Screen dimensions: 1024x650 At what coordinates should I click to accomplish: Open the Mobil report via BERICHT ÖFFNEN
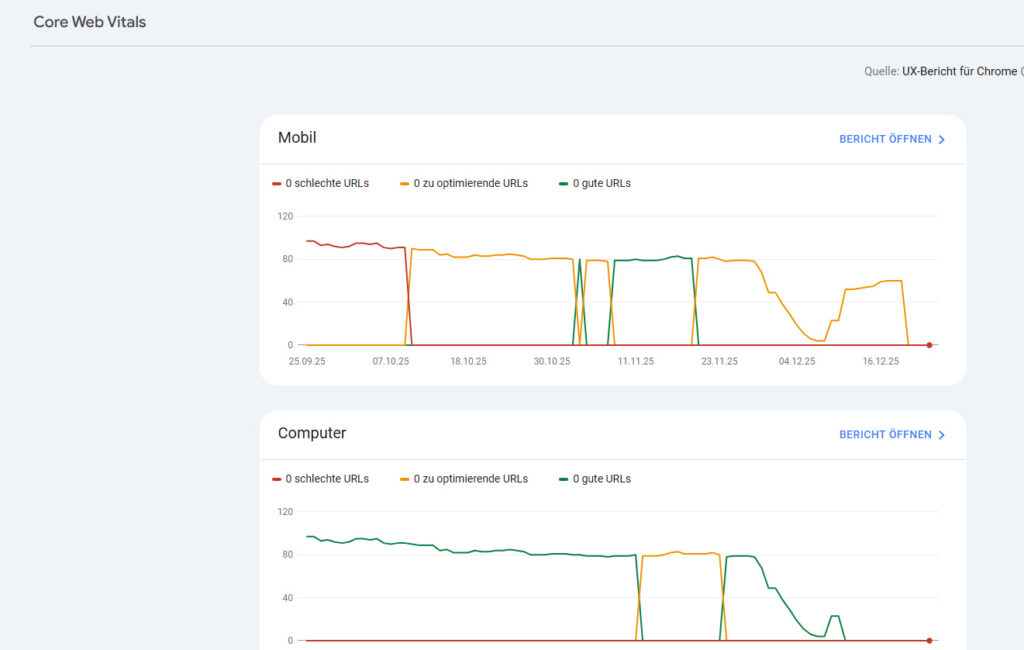(886, 140)
